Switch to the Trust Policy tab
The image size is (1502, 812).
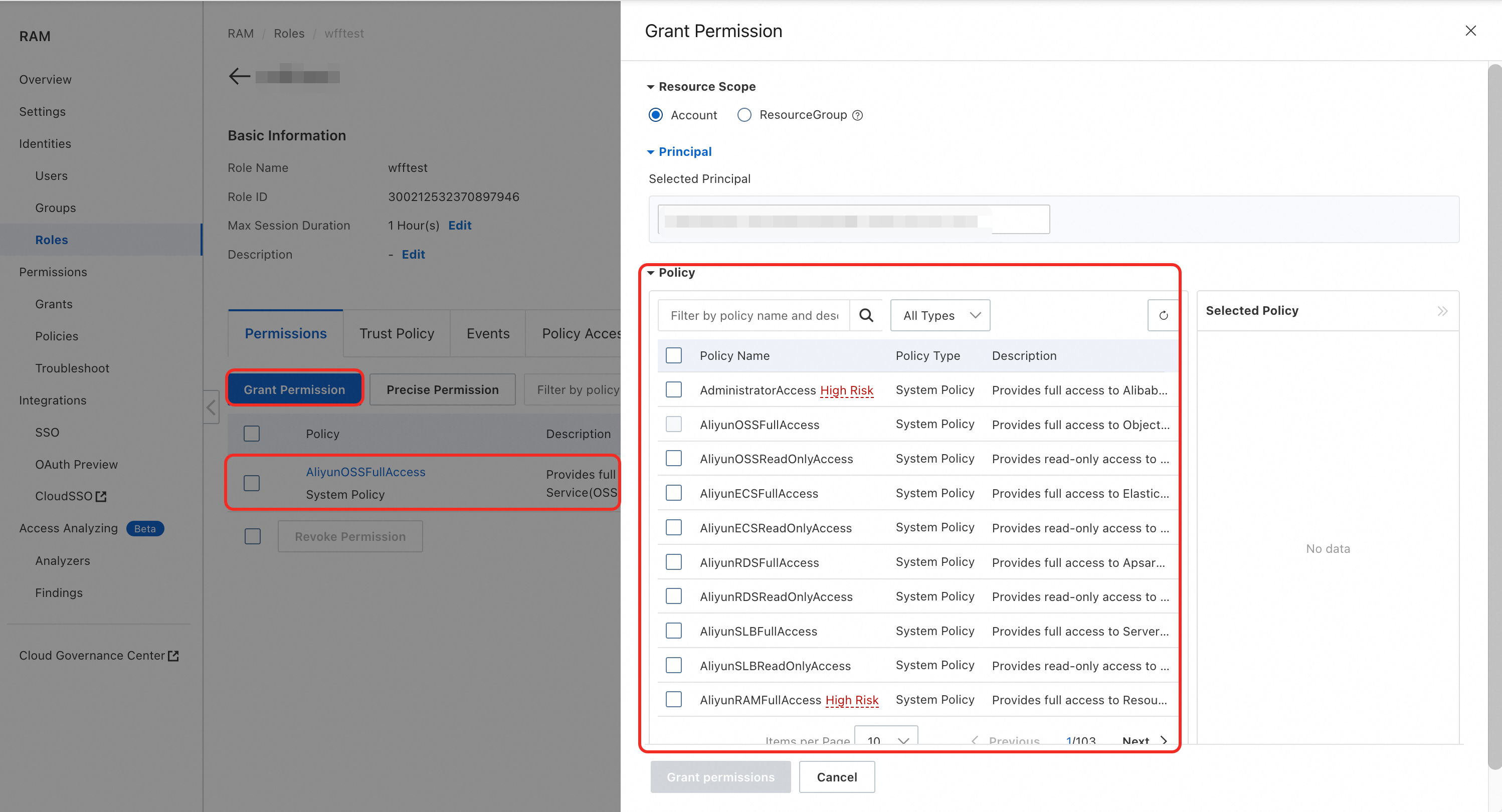(x=397, y=333)
